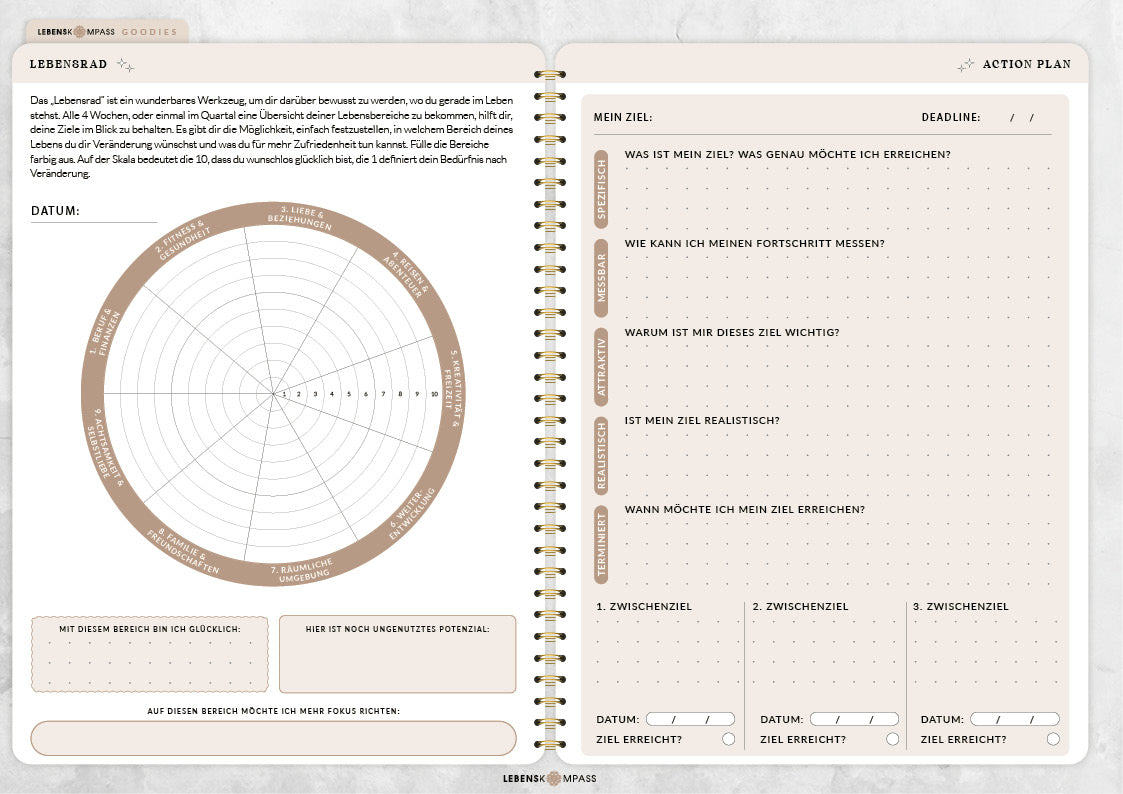Screen dimensions: 1123x794
Task: Select the Attraktiv vertical label
Action: click(x=602, y=367)
